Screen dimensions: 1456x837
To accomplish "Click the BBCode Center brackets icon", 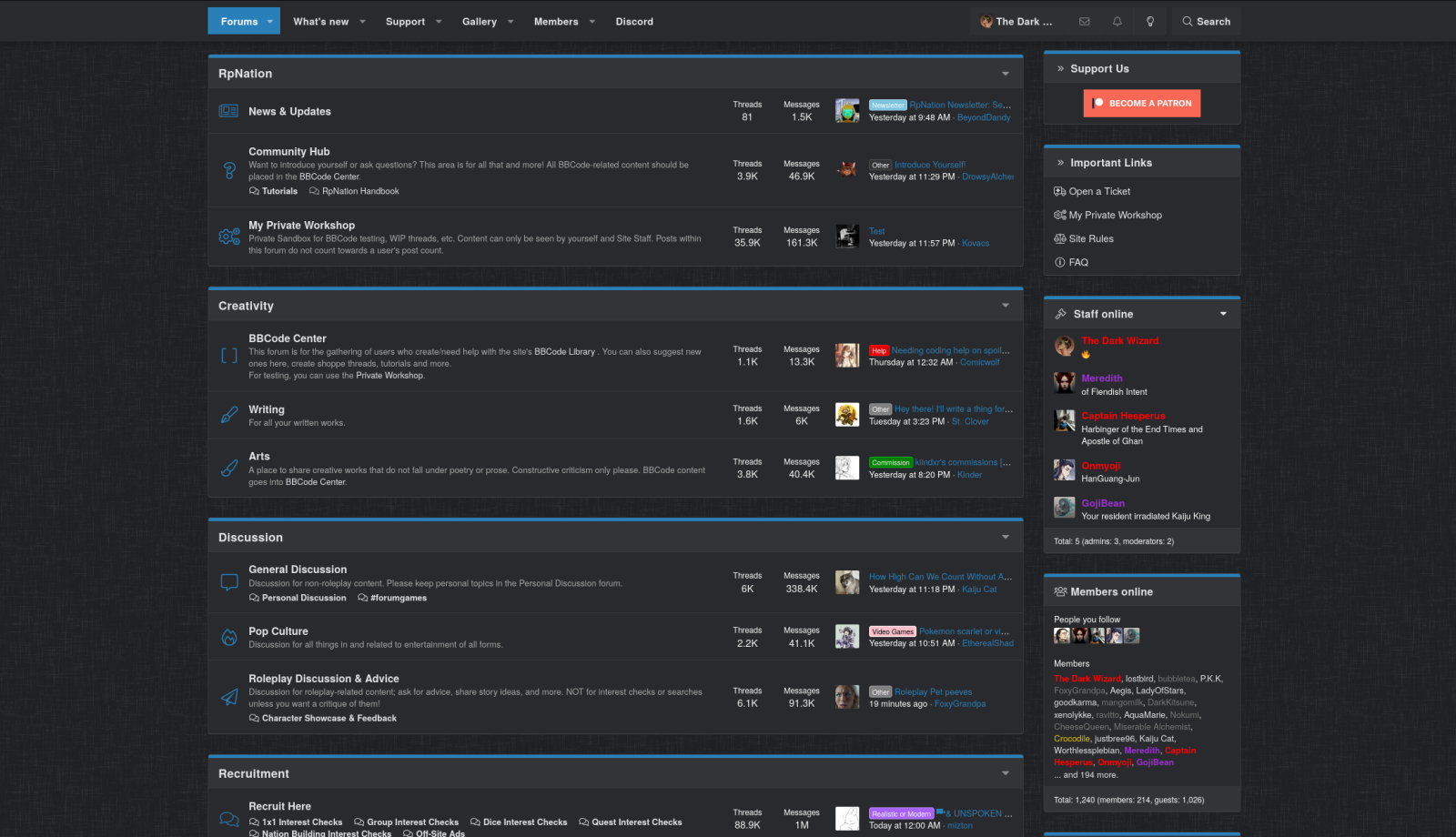I will pyautogui.click(x=229, y=356).
